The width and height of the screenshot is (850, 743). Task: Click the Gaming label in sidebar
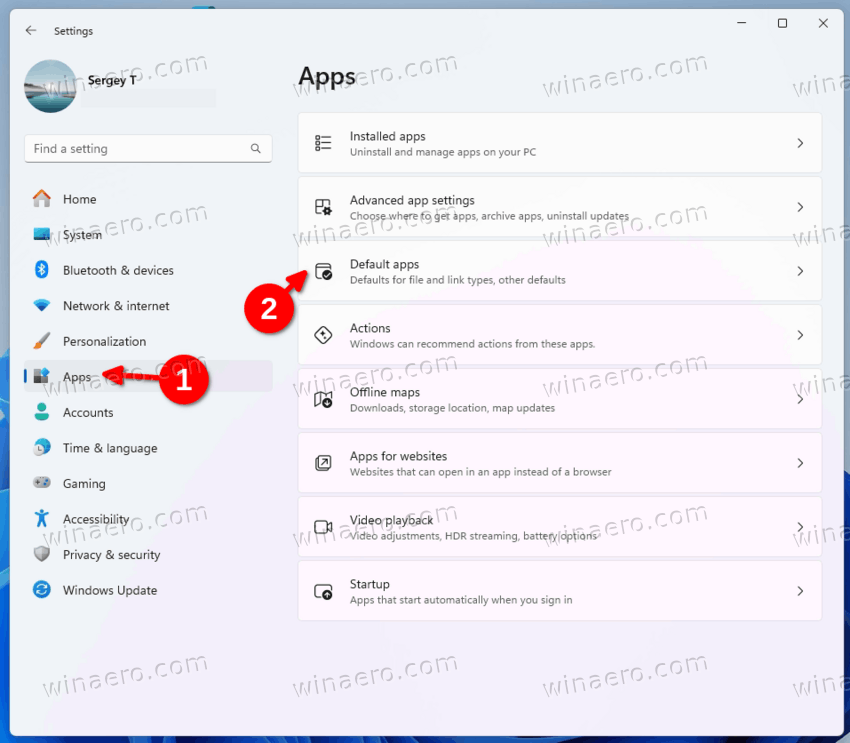pos(84,483)
